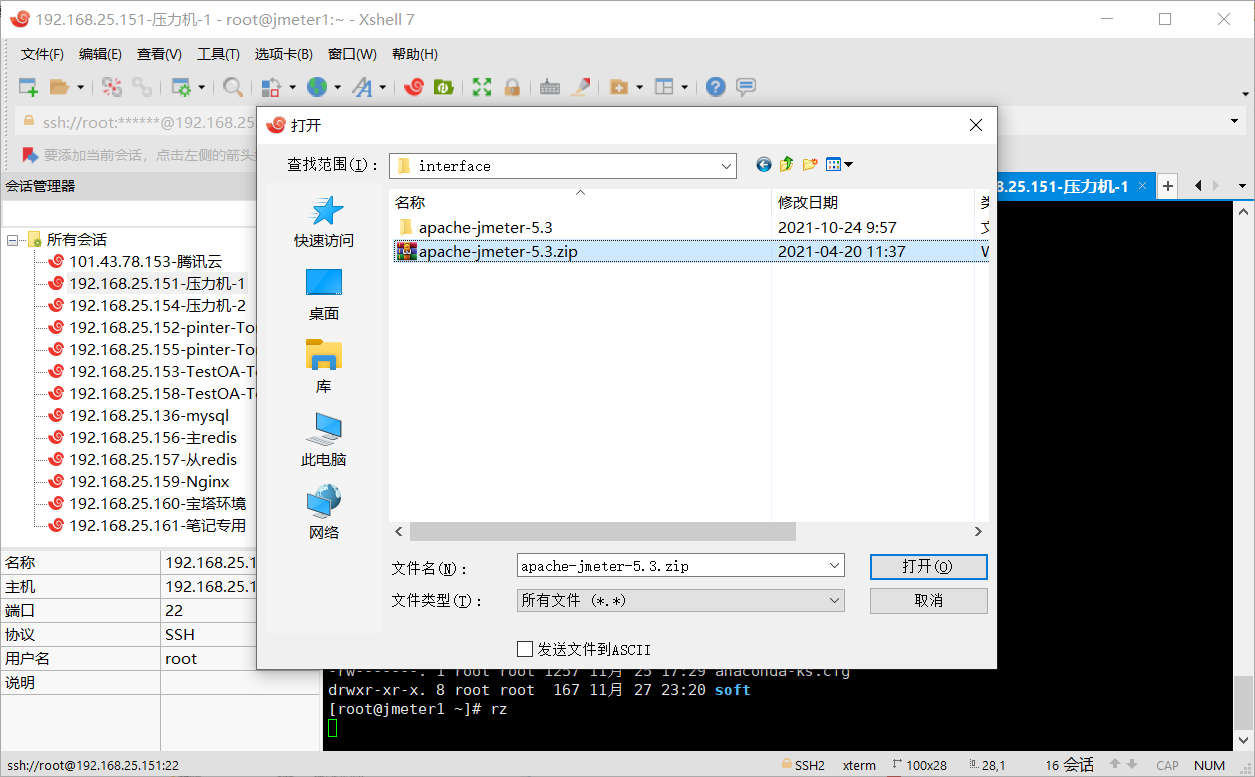The height and width of the screenshot is (777, 1255).
Task: Click the color scheme icon in toolbar
Action: coord(270,87)
